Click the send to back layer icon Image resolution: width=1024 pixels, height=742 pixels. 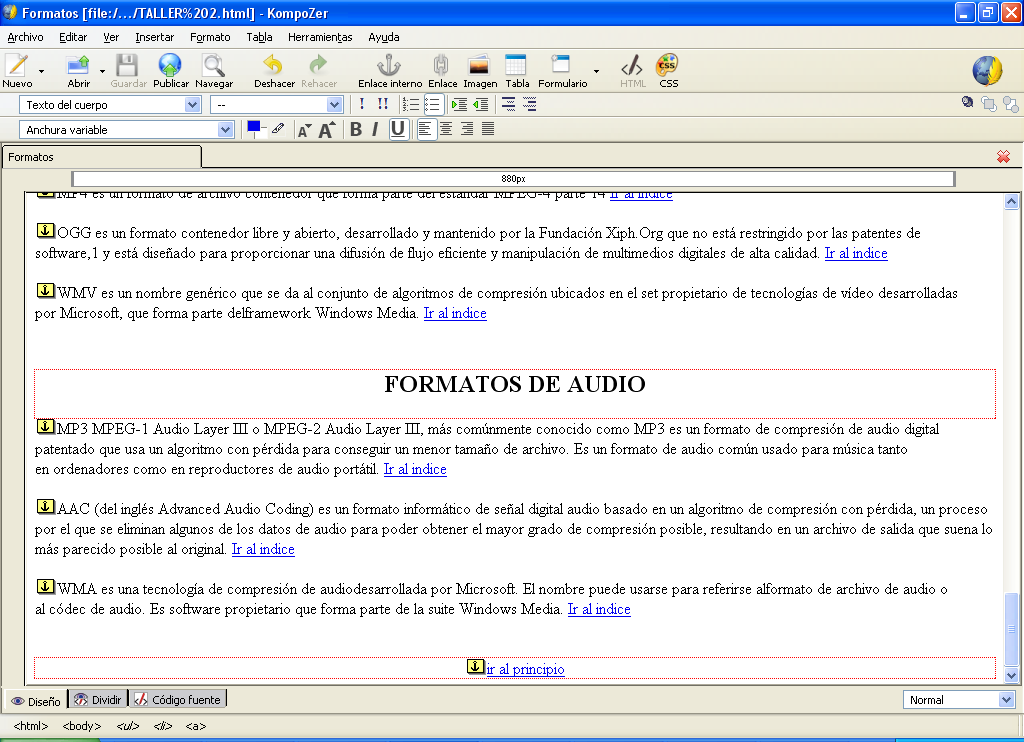(1010, 104)
